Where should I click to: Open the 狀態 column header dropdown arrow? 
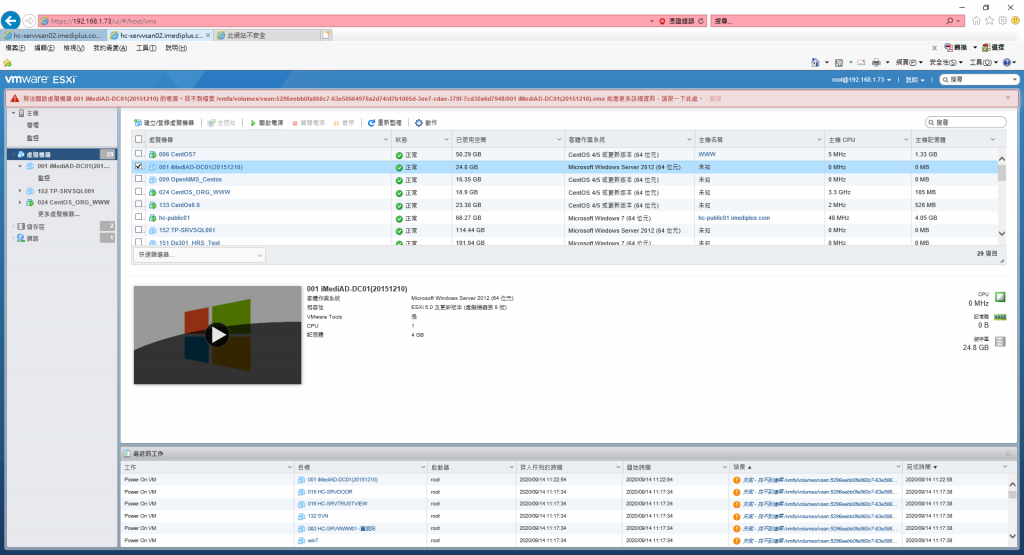(x=446, y=140)
